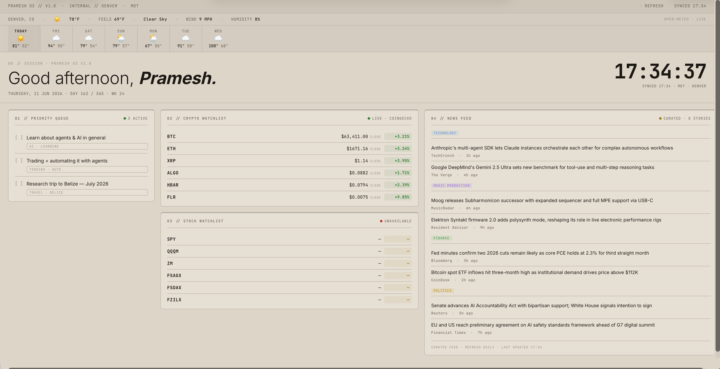Image resolution: width=720 pixels, height=369 pixels.
Task: Select the ETH row in Crypto Watchlist
Action: click(289, 149)
